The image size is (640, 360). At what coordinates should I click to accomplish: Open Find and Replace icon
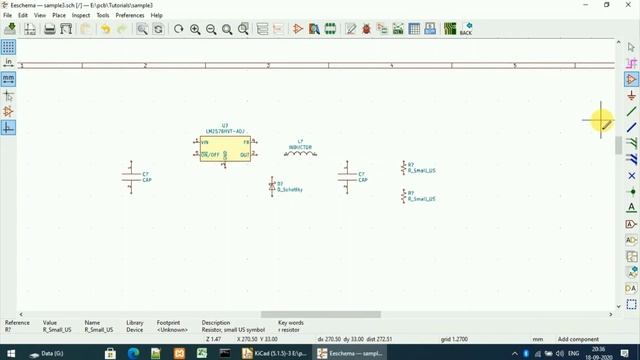158,29
